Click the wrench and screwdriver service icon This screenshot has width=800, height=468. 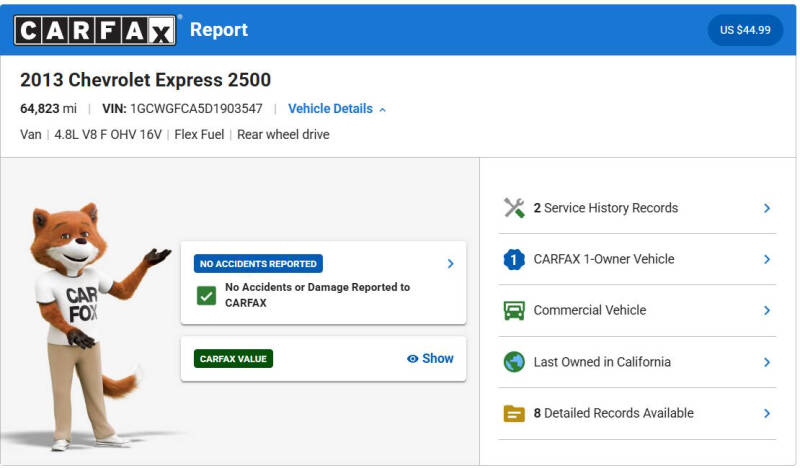pos(514,208)
